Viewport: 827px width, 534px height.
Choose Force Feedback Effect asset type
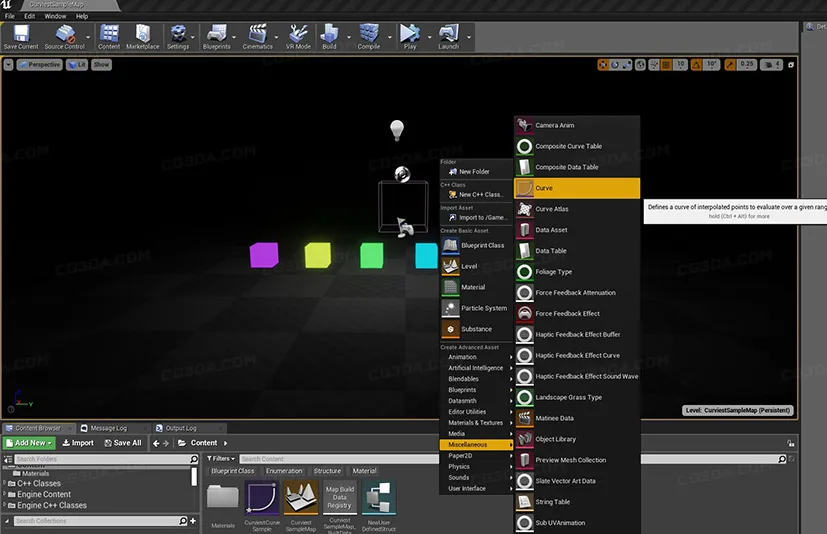pos(577,313)
